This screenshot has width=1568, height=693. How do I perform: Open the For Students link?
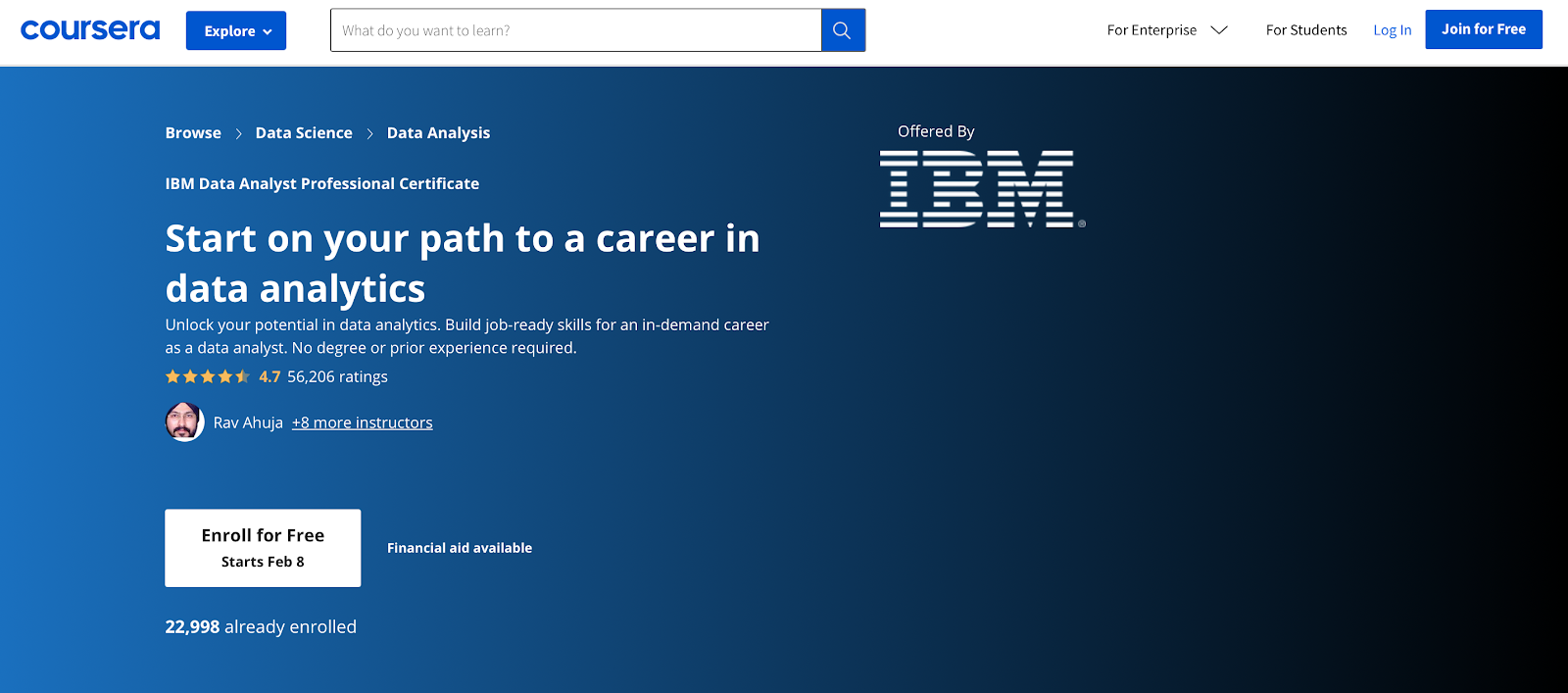point(1306,30)
